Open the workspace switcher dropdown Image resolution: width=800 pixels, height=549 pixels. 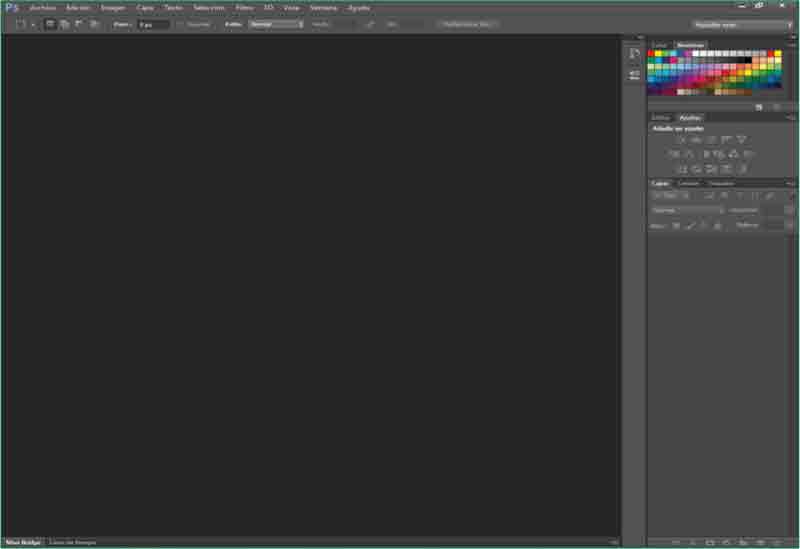pos(742,24)
